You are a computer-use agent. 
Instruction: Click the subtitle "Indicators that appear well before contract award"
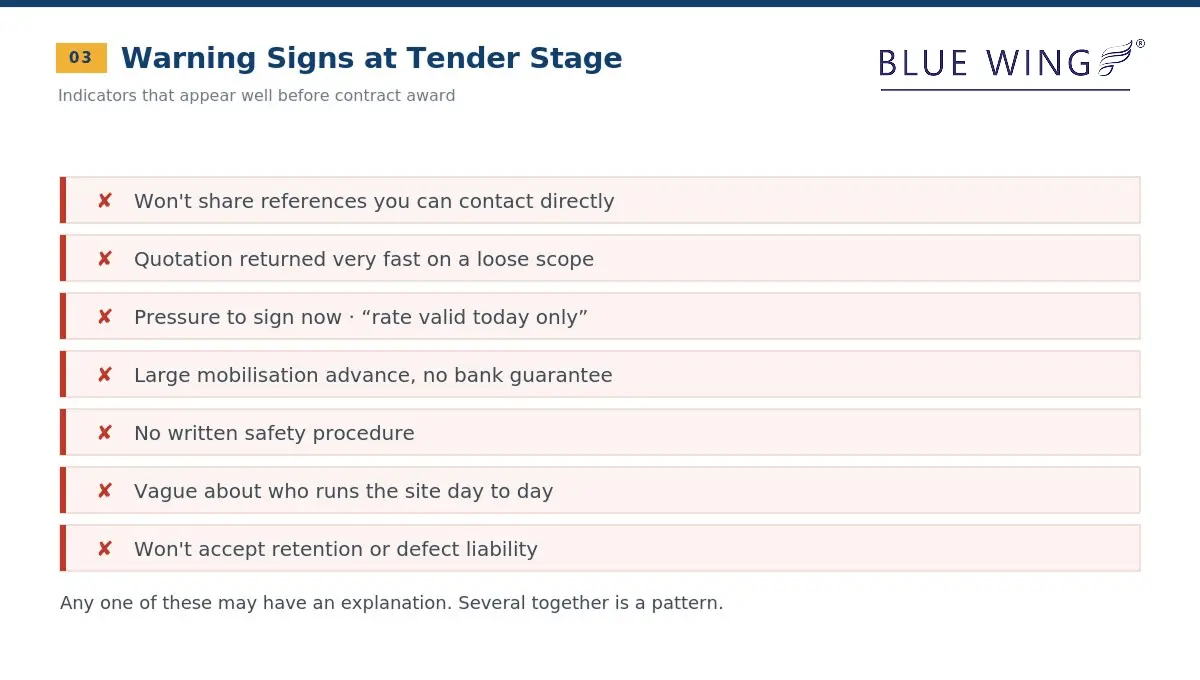(256, 96)
